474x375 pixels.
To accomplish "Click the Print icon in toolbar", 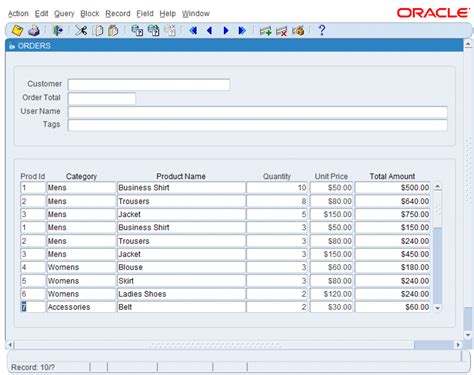I will pyautogui.click(x=34, y=31).
